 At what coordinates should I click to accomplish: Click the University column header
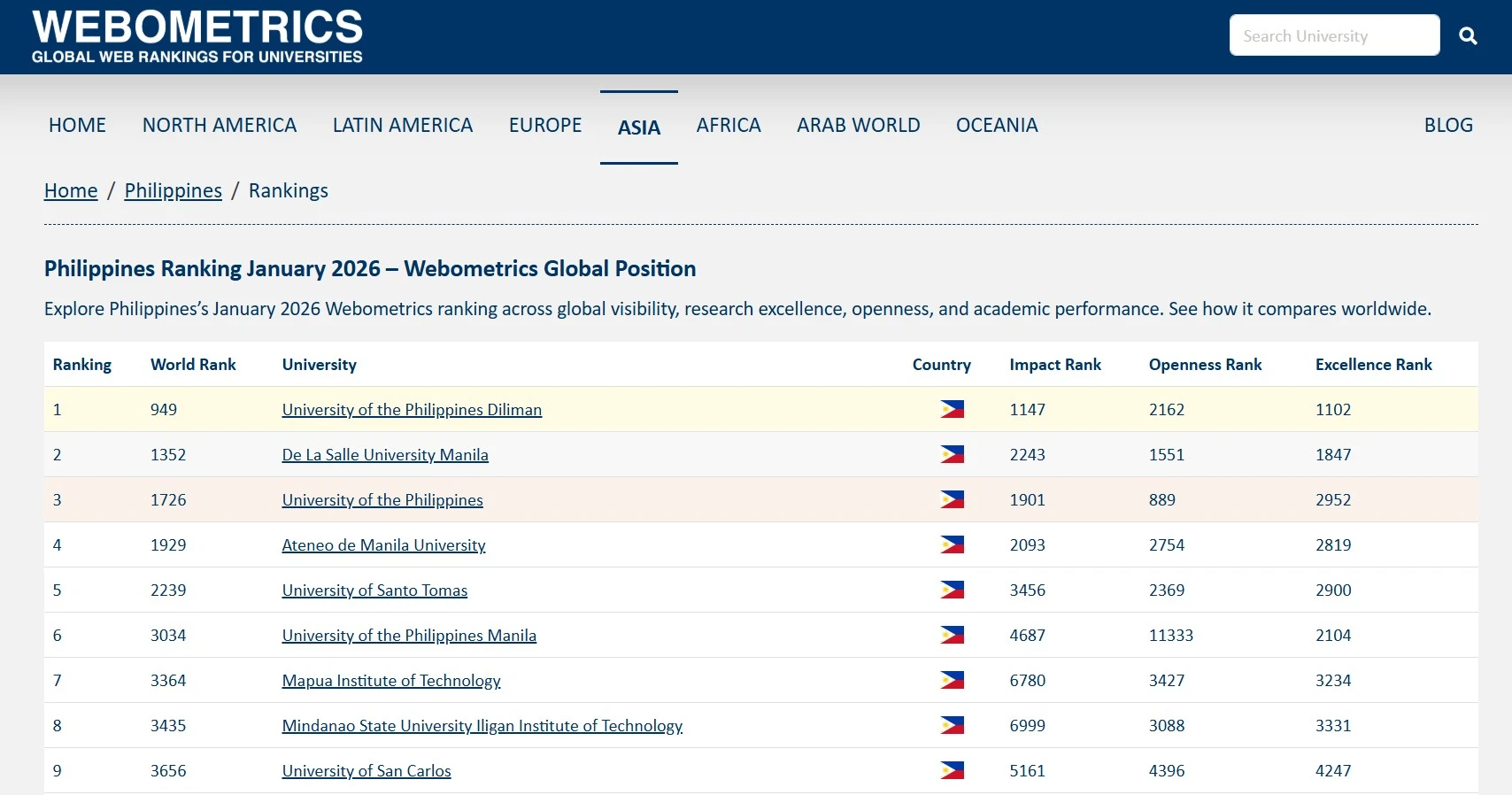click(320, 364)
